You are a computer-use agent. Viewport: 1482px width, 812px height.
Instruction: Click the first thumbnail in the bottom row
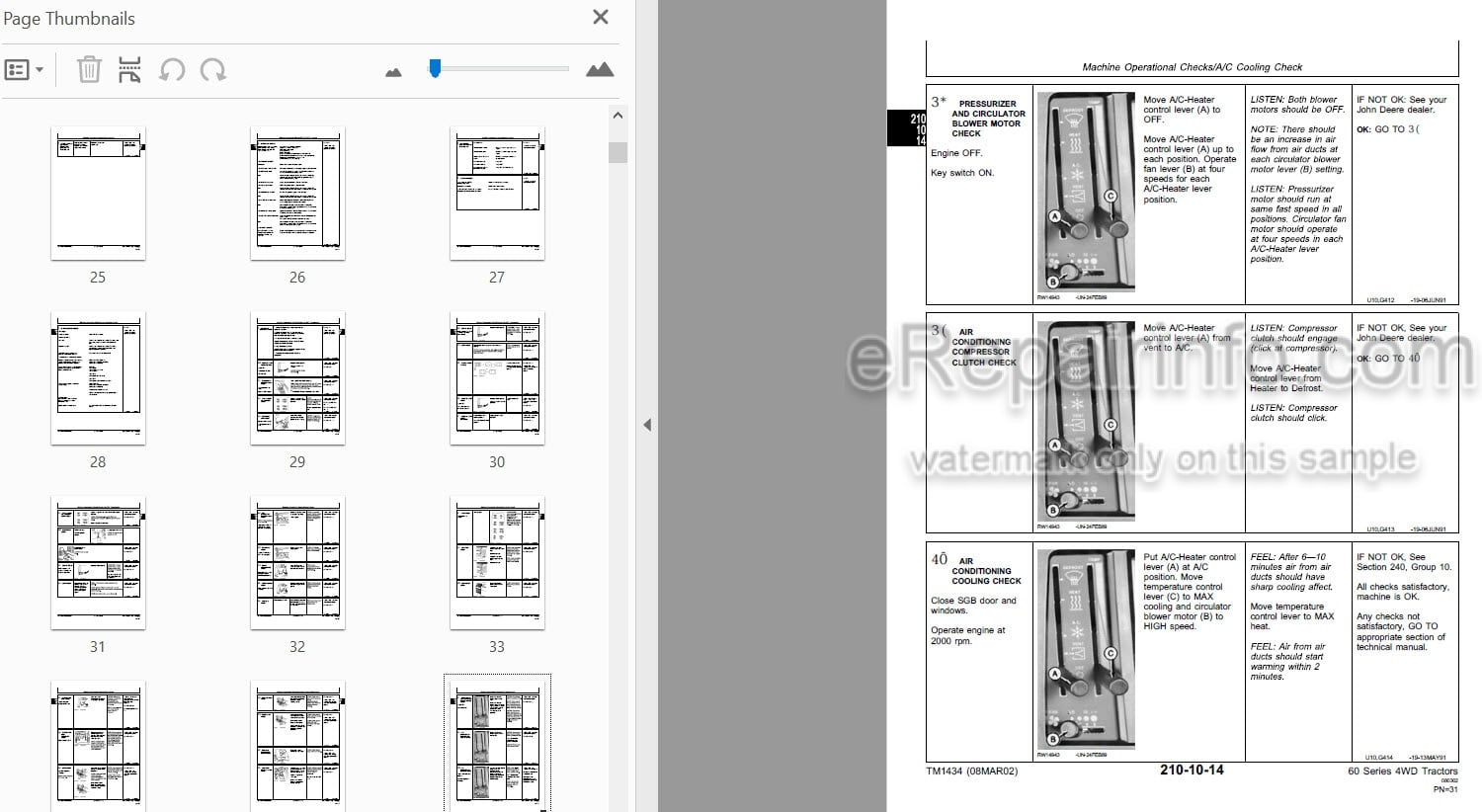click(98, 747)
